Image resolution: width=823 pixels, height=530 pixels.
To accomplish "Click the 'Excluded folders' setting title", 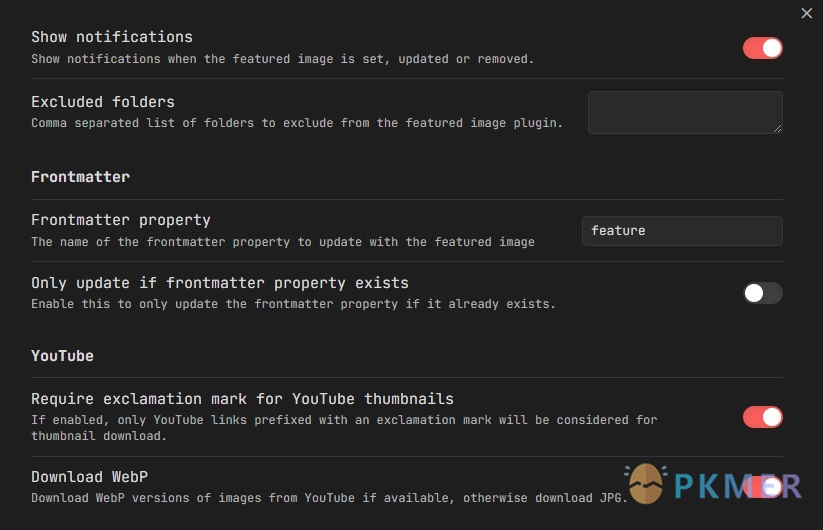I will click(x=103, y=102).
